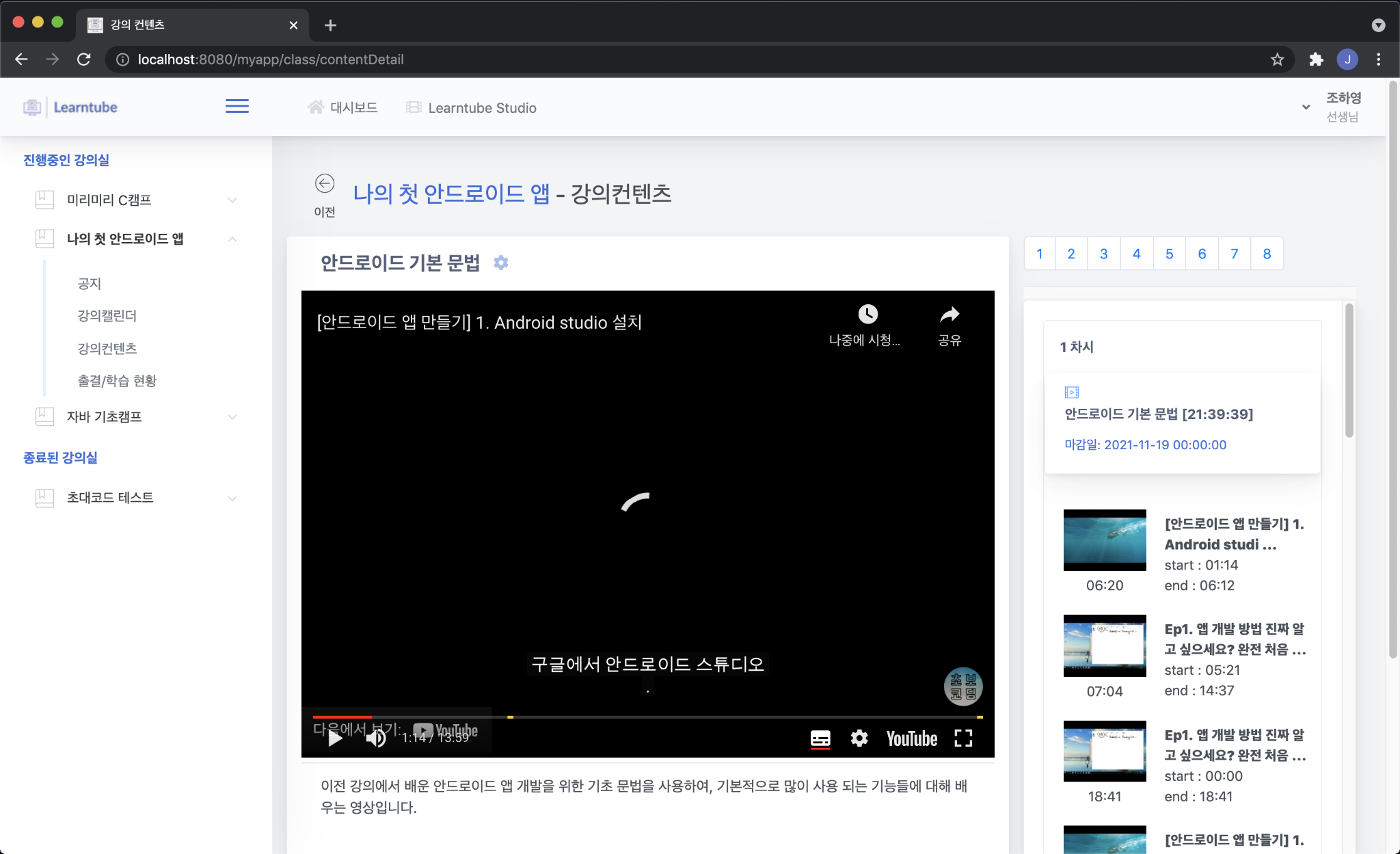Open the user dropdown next to 조하영
The height and width of the screenshot is (854, 1400).
(1306, 107)
